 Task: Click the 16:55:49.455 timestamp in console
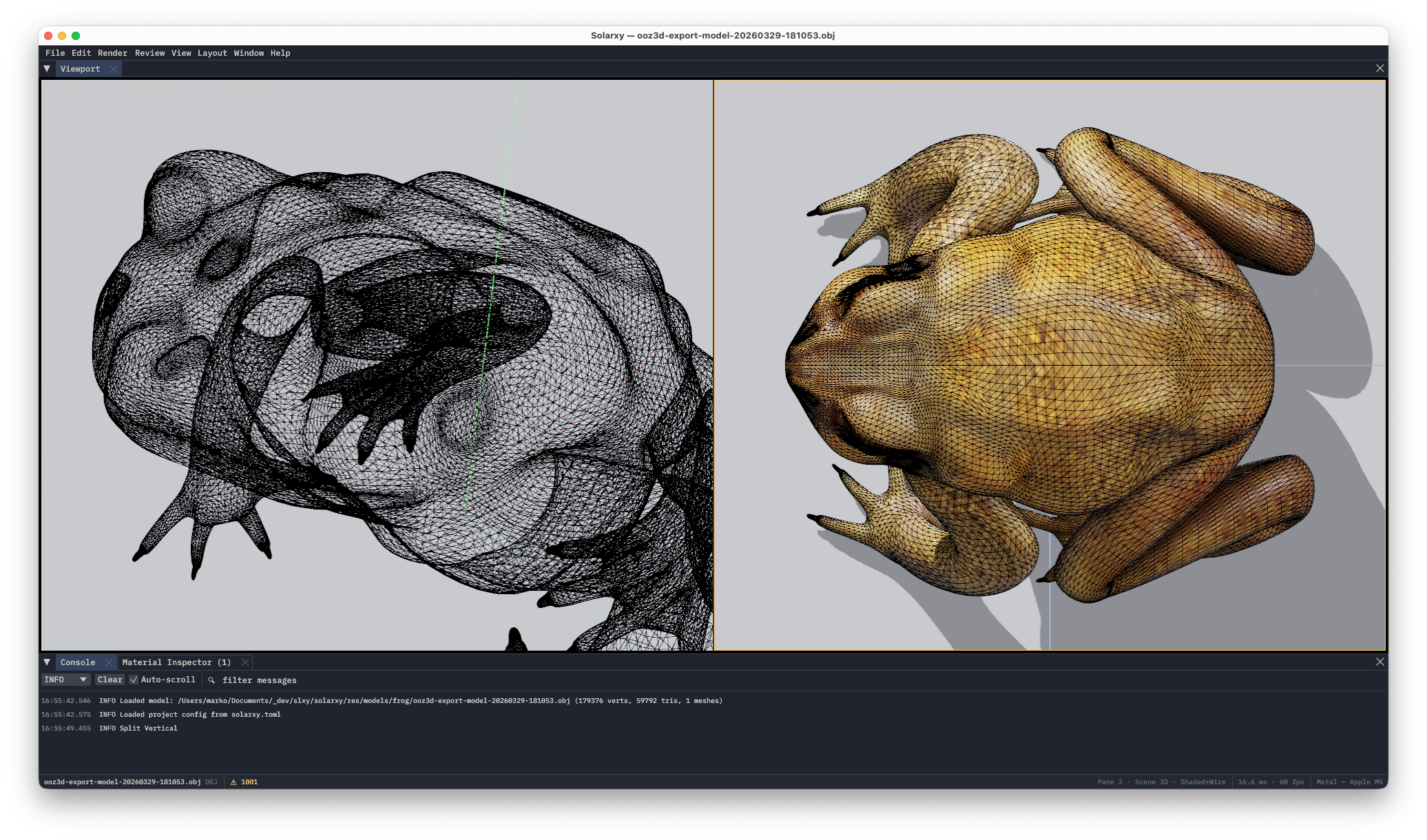66,728
